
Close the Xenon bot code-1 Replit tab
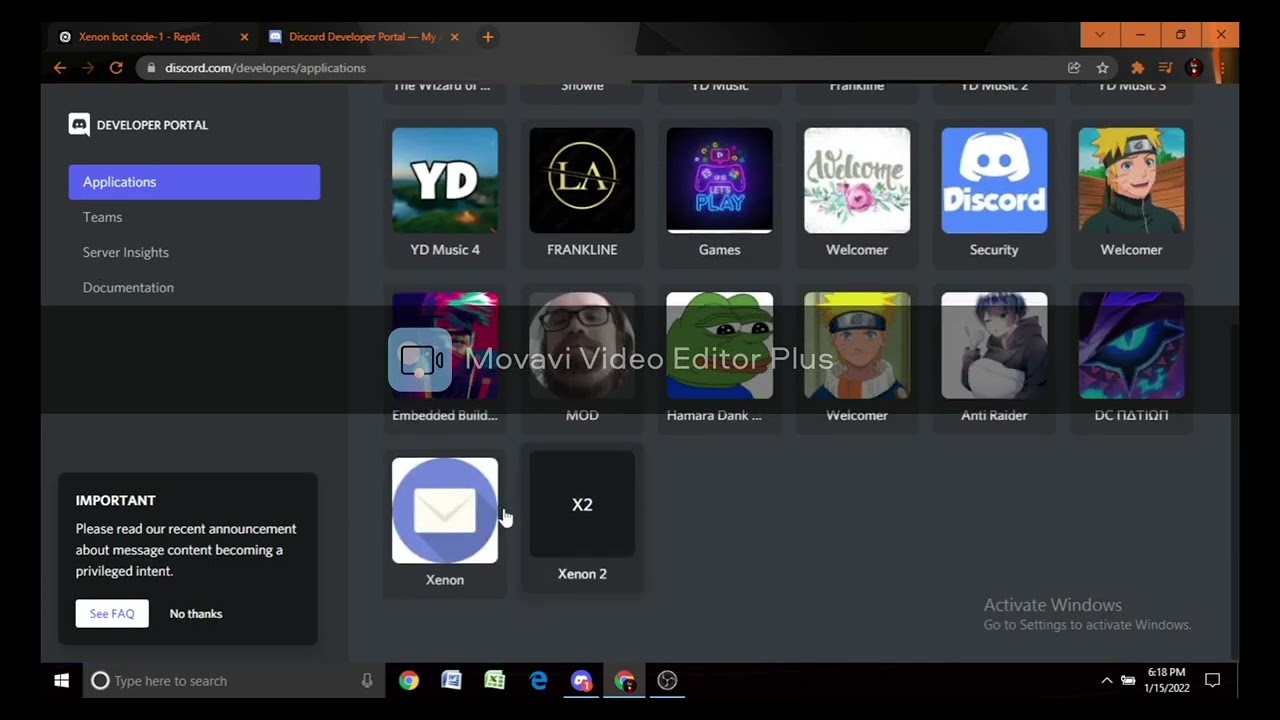pyautogui.click(x=244, y=37)
